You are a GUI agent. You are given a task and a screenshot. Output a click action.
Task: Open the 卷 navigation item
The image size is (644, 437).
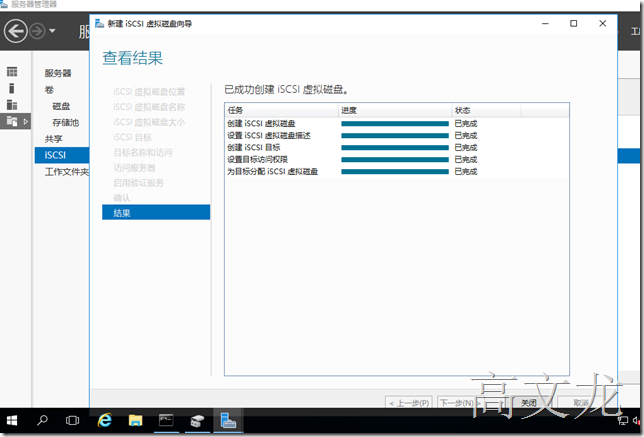49,90
